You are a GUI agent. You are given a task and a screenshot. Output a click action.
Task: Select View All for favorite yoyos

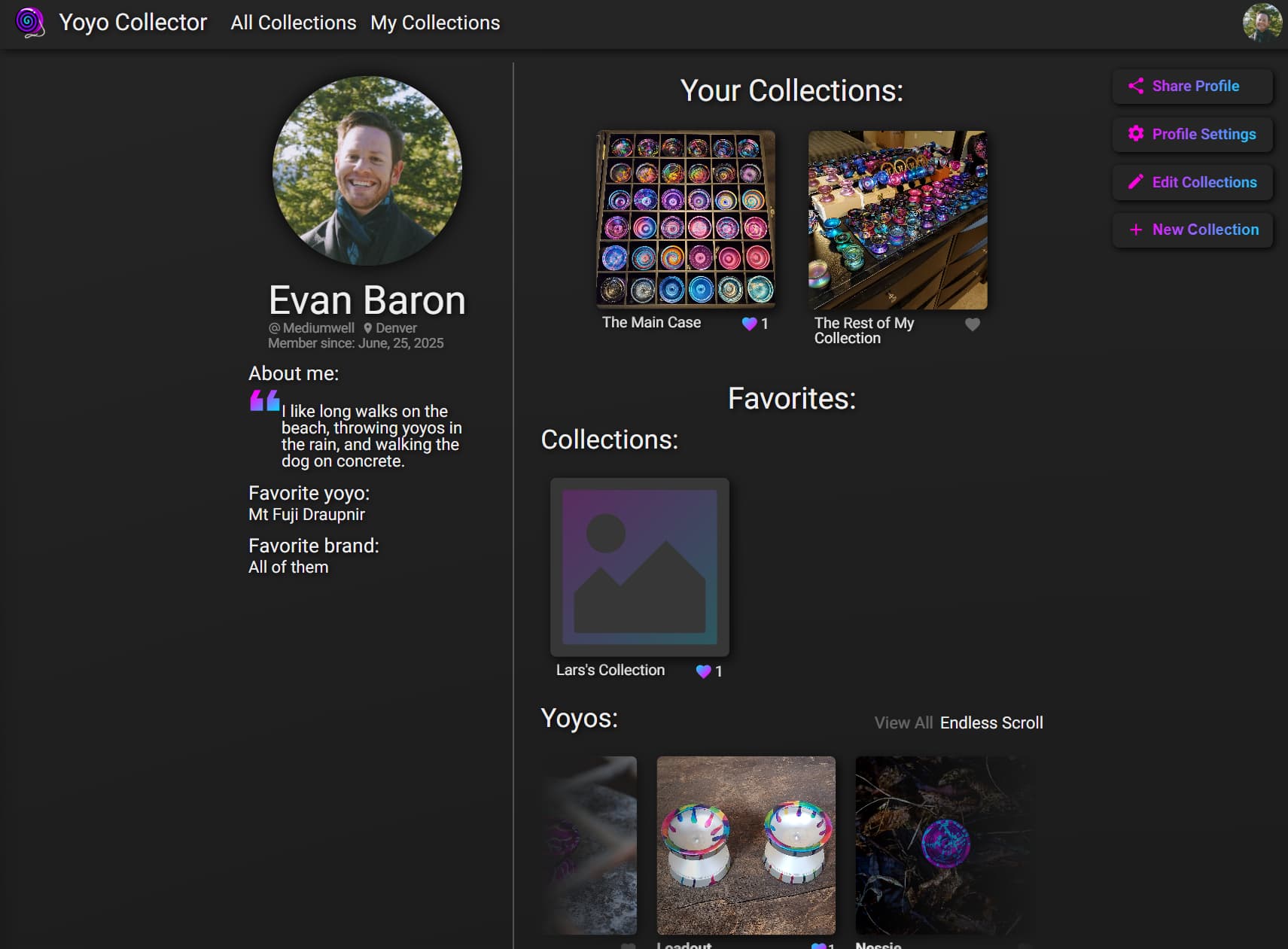pos(903,722)
